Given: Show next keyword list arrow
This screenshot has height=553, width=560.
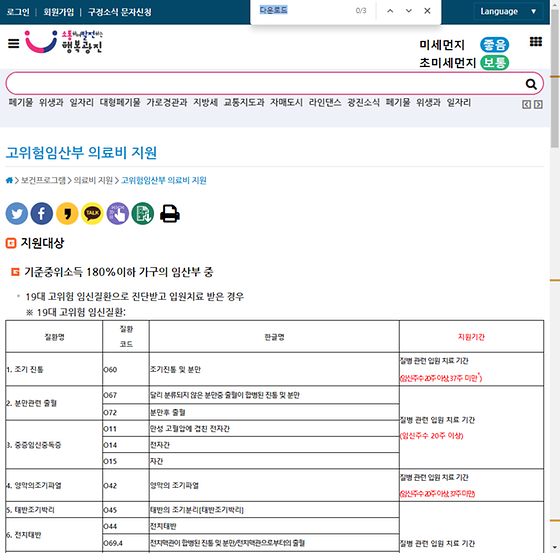Looking at the screenshot, I should [x=538, y=104].
